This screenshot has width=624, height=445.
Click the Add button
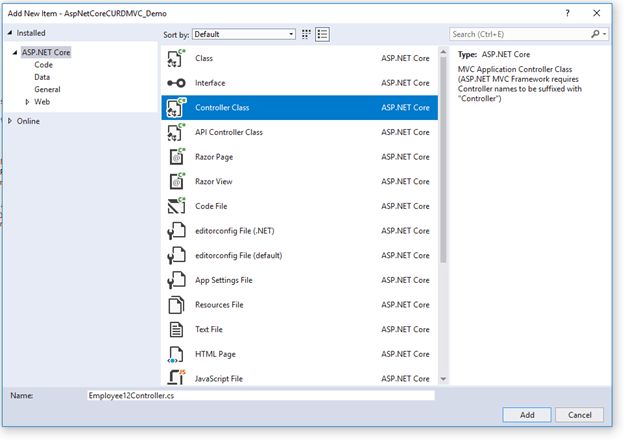pos(527,415)
